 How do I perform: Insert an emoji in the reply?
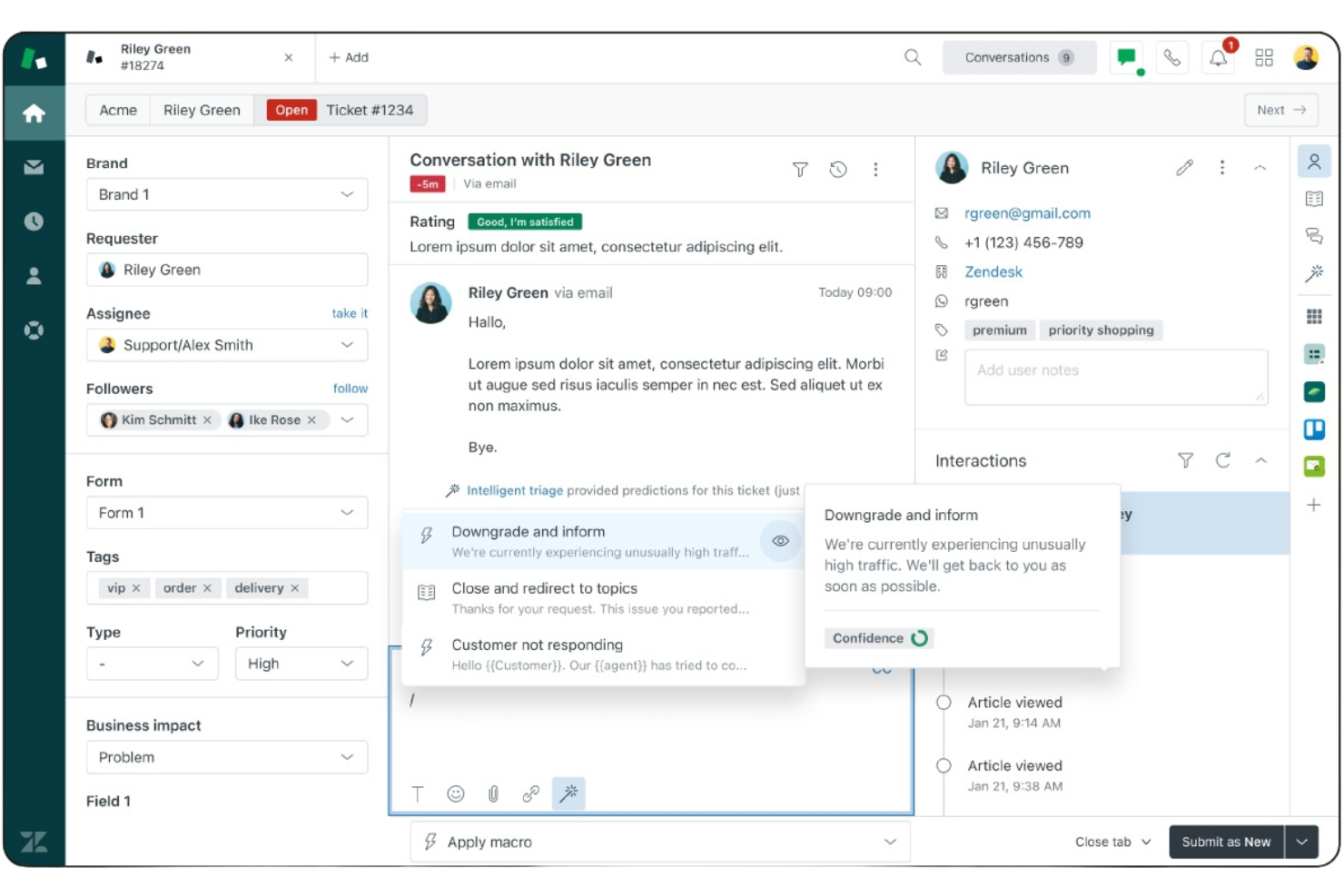(x=455, y=793)
